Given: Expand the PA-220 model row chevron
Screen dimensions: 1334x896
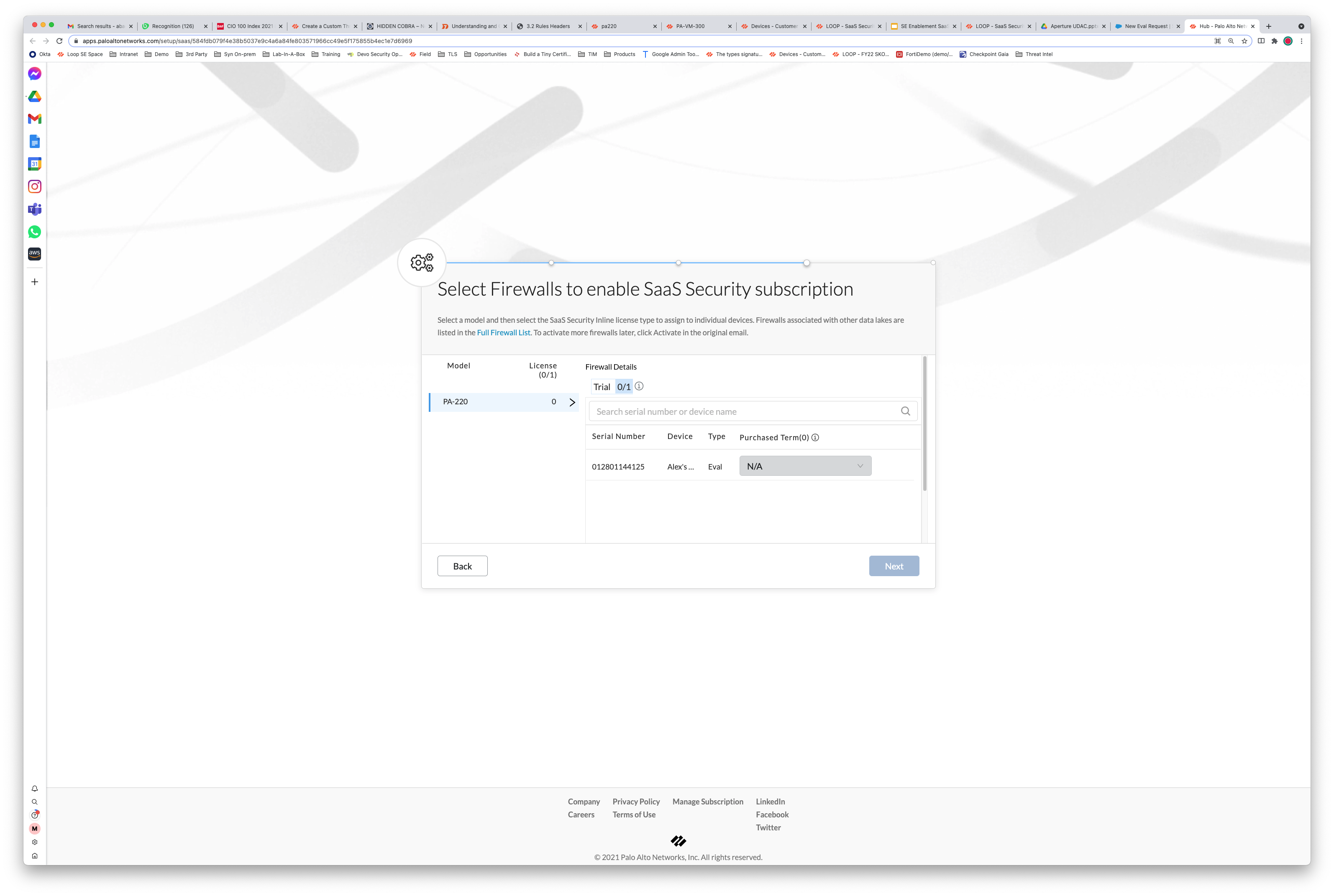Looking at the screenshot, I should [x=572, y=402].
